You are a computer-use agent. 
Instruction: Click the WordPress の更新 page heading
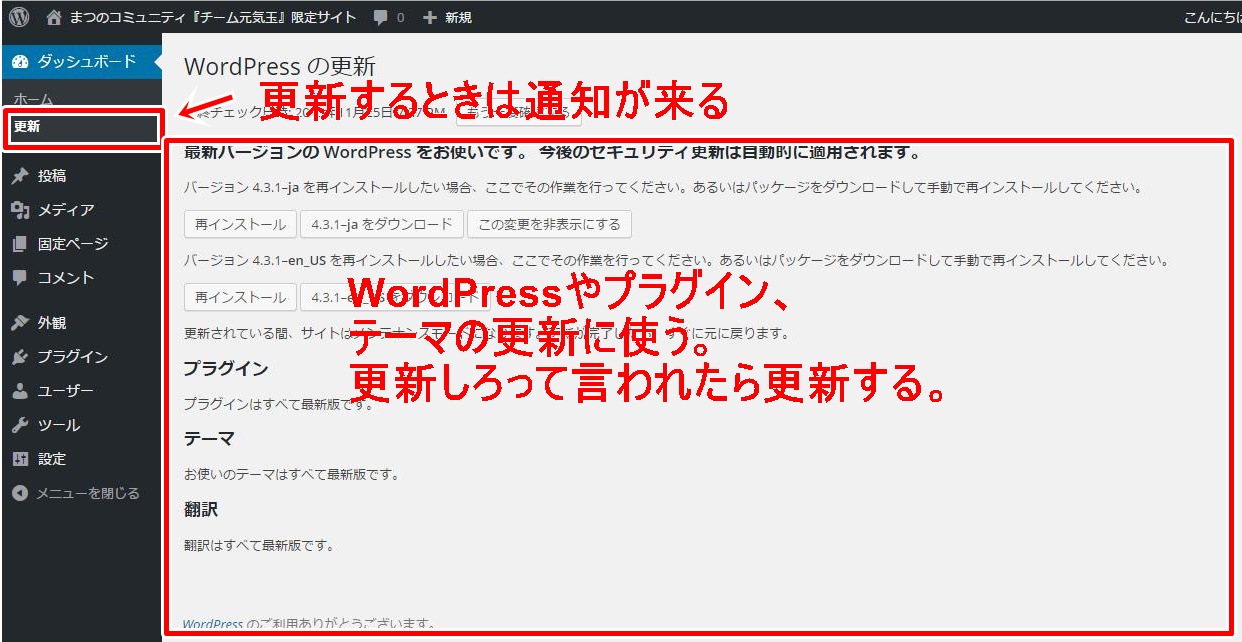[x=280, y=67]
